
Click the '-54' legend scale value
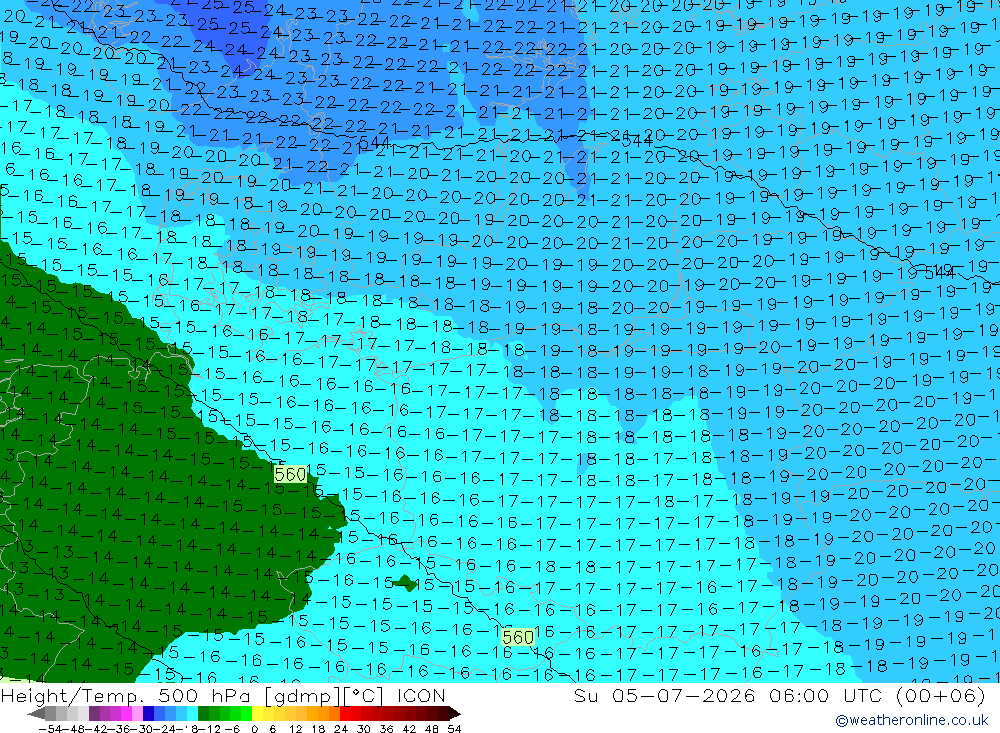pyautogui.click(x=51, y=729)
